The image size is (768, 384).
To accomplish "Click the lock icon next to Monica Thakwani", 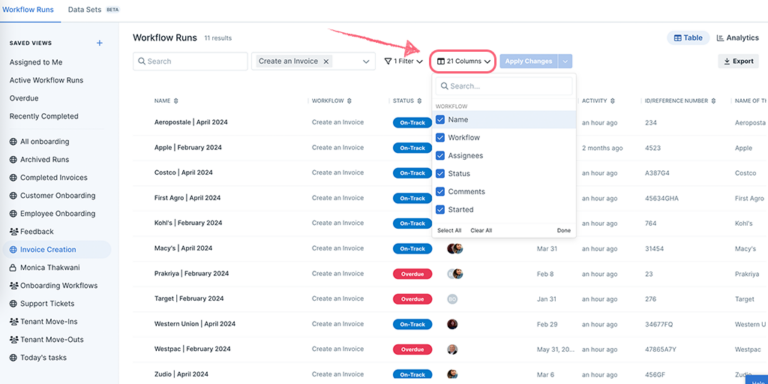I will tap(13, 267).
